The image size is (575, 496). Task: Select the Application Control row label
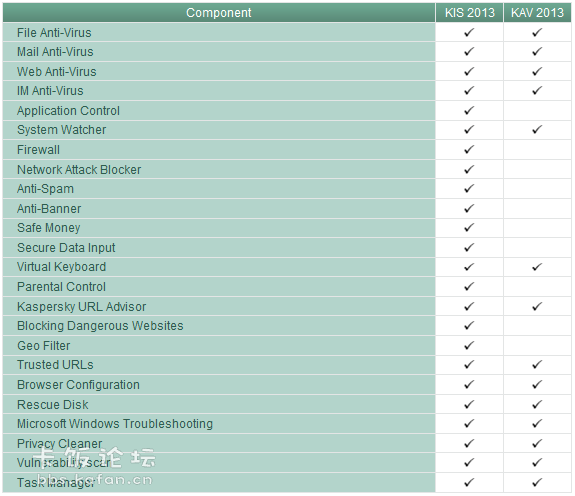68,111
